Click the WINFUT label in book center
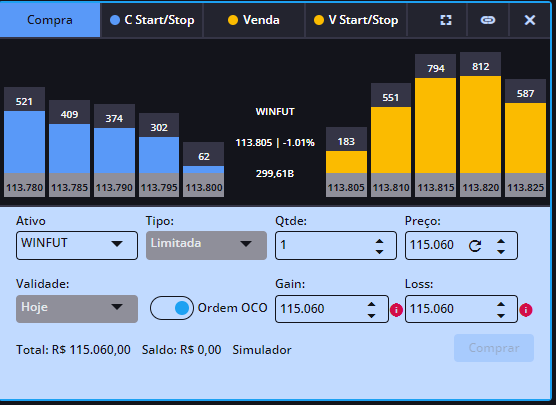The height and width of the screenshot is (405, 556). pyautogui.click(x=275, y=112)
